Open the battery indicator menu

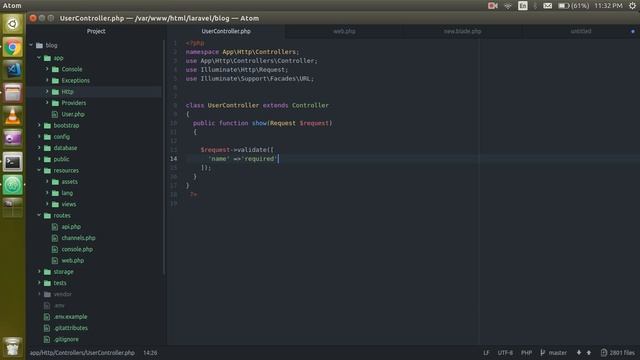[x=573, y=6]
